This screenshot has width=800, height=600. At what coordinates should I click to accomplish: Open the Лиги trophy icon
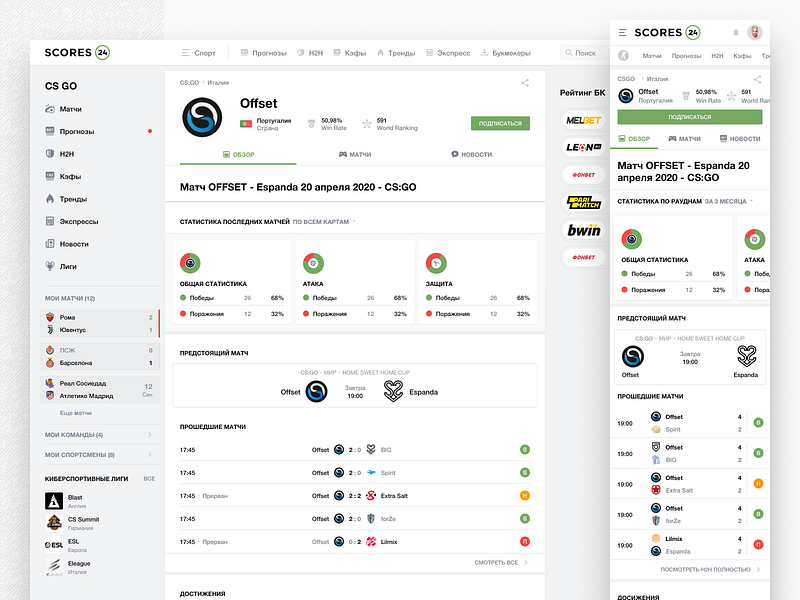pos(50,265)
